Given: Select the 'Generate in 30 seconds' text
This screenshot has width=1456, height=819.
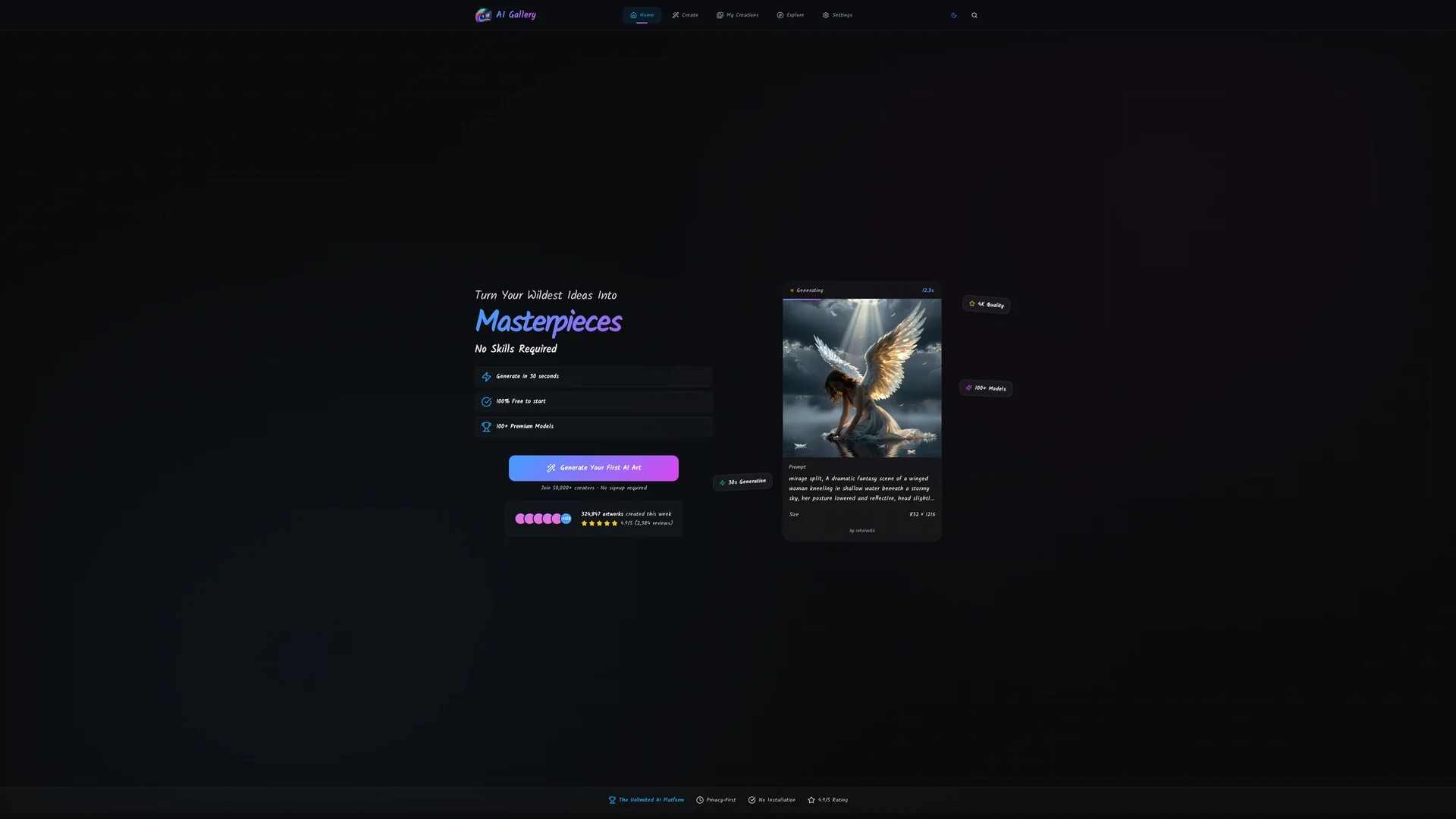Looking at the screenshot, I should click(527, 376).
